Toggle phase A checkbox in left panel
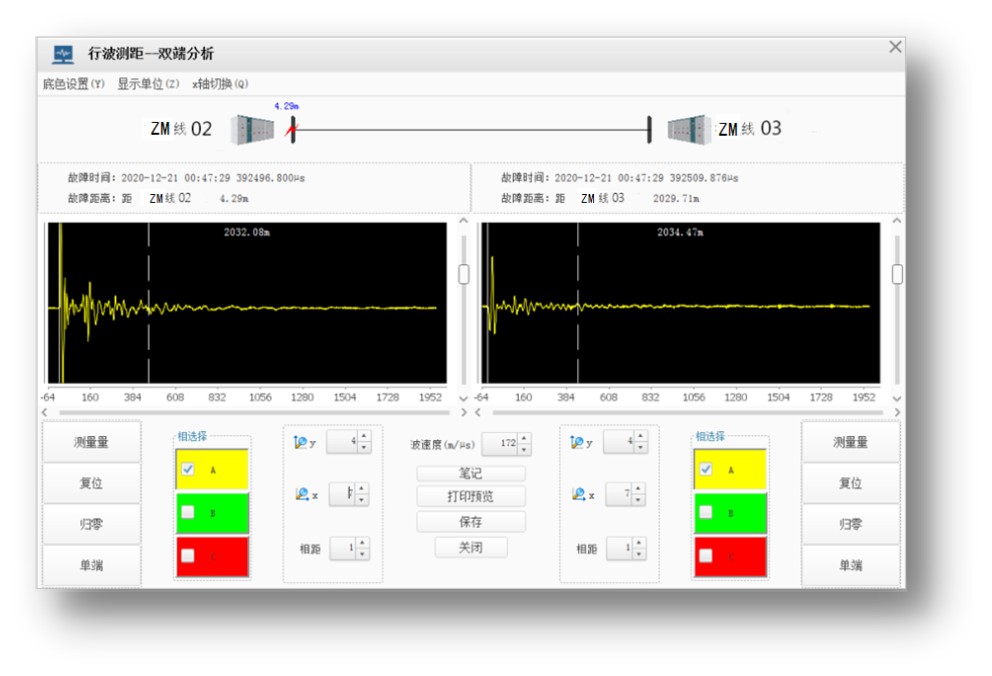Screen dimensions: 992x676 (x=187, y=469)
